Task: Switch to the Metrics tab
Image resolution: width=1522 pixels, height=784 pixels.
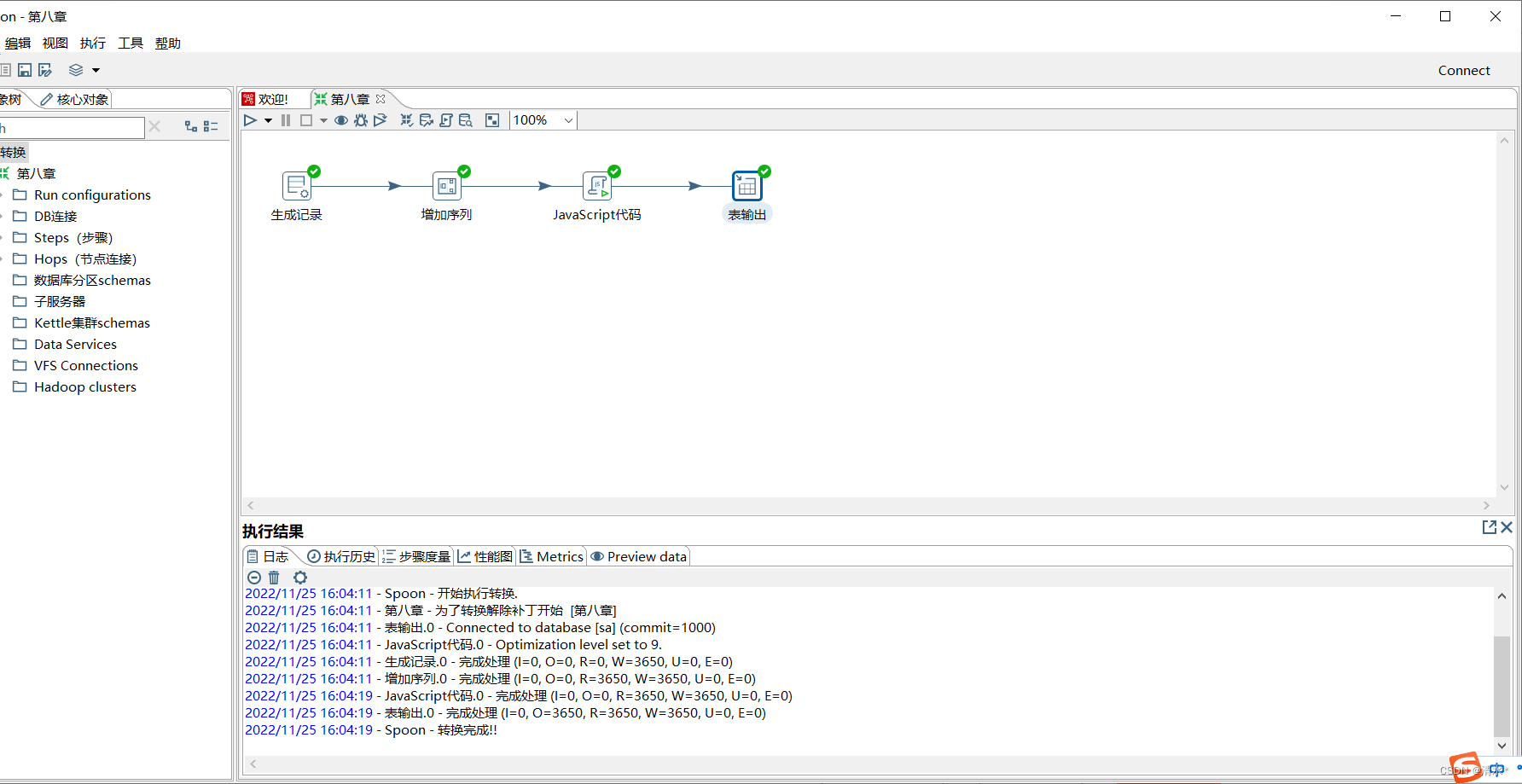Action: point(552,556)
